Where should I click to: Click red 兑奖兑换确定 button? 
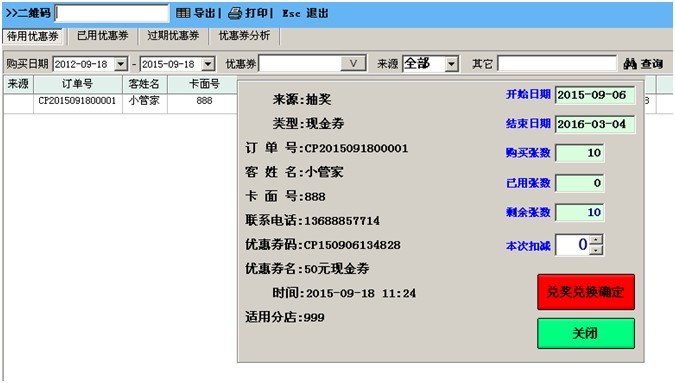[586, 292]
